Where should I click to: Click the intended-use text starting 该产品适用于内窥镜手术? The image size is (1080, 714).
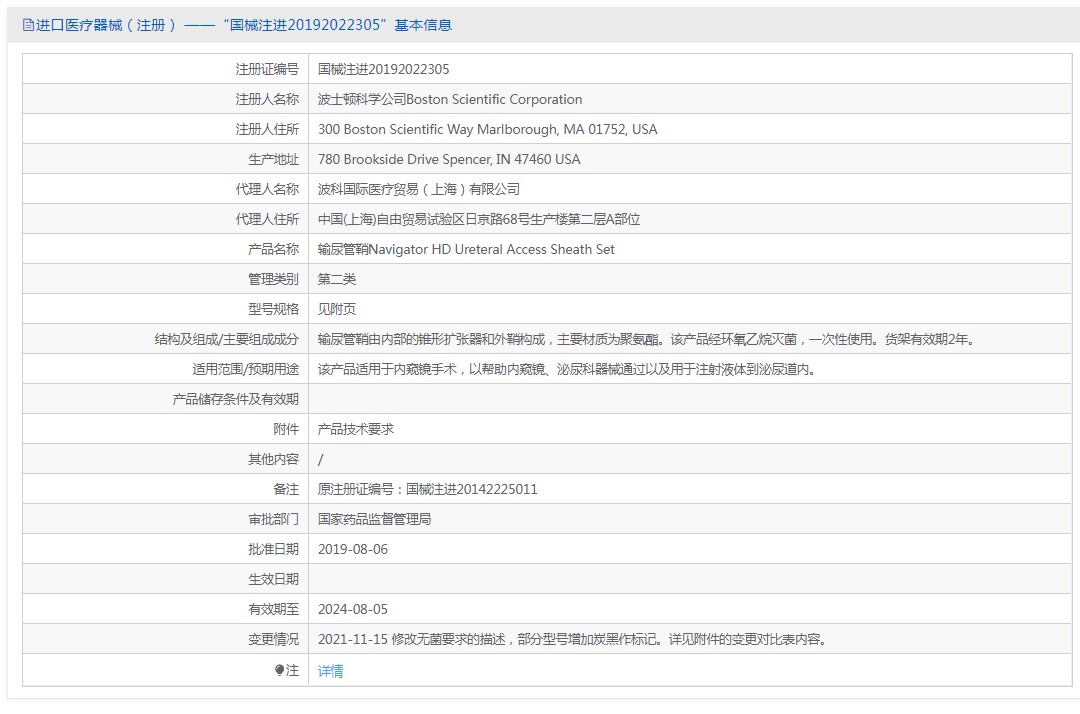[x=567, y=369]
